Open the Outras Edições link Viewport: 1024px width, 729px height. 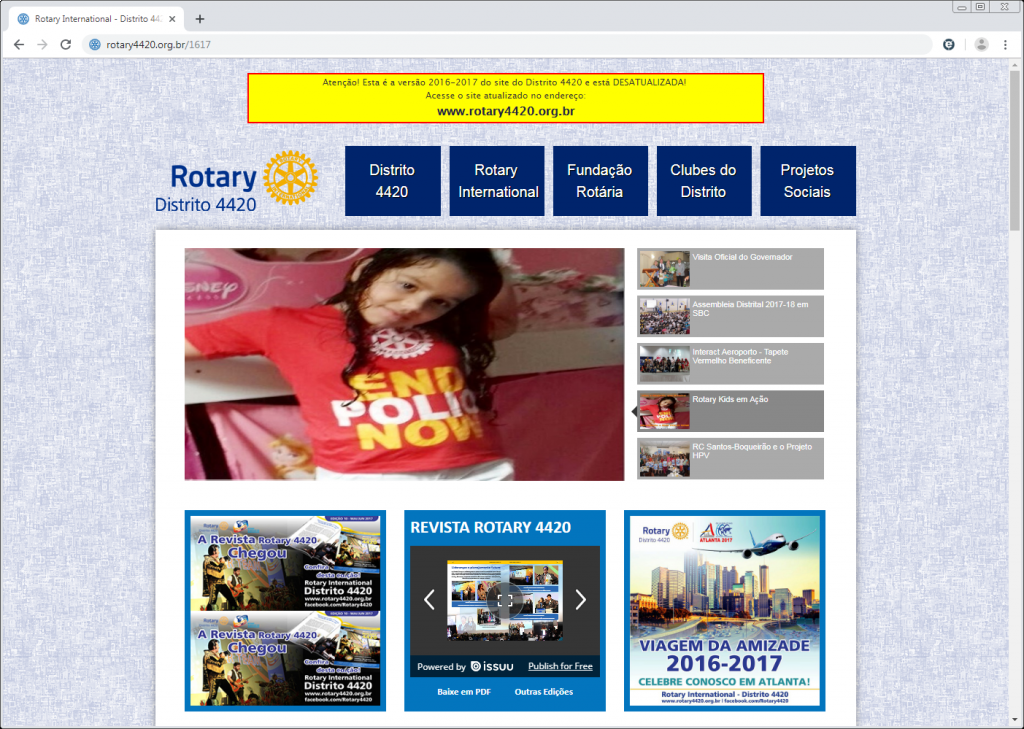coord(544,692)
